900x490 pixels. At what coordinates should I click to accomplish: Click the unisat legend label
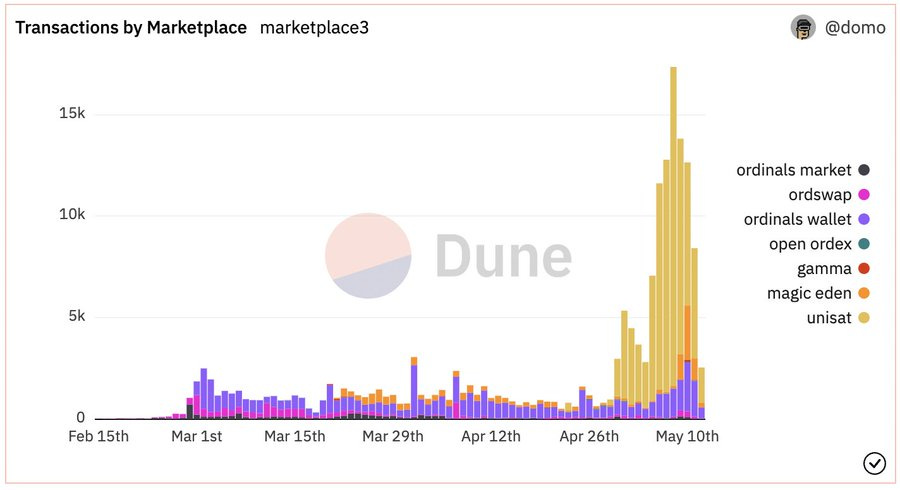tap(829, 318)
